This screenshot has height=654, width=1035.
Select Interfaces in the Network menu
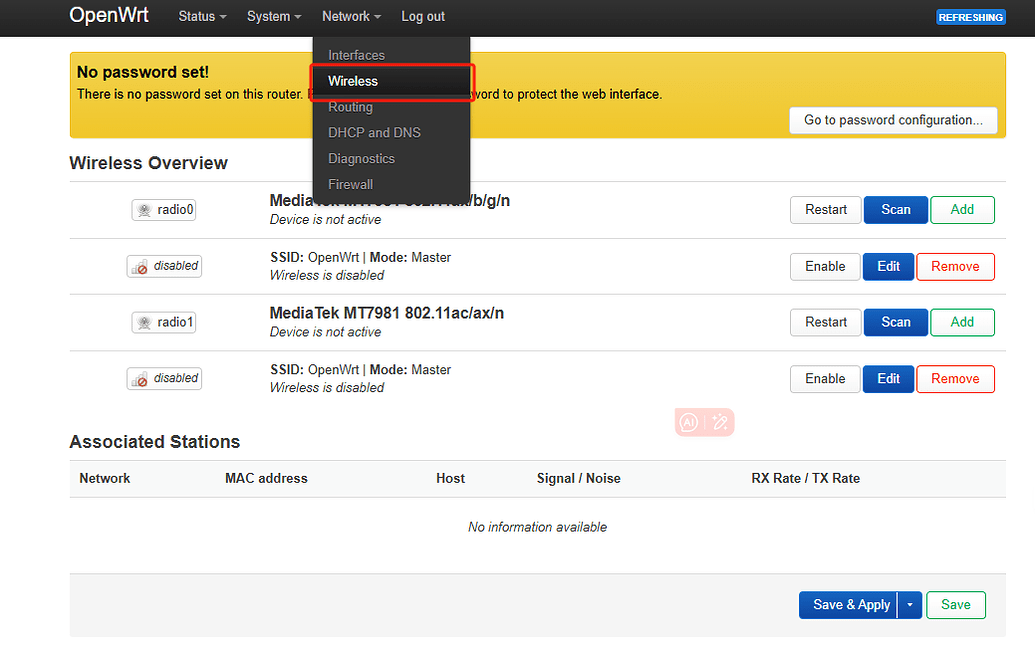pyautogui.click(x=356, y=55)
